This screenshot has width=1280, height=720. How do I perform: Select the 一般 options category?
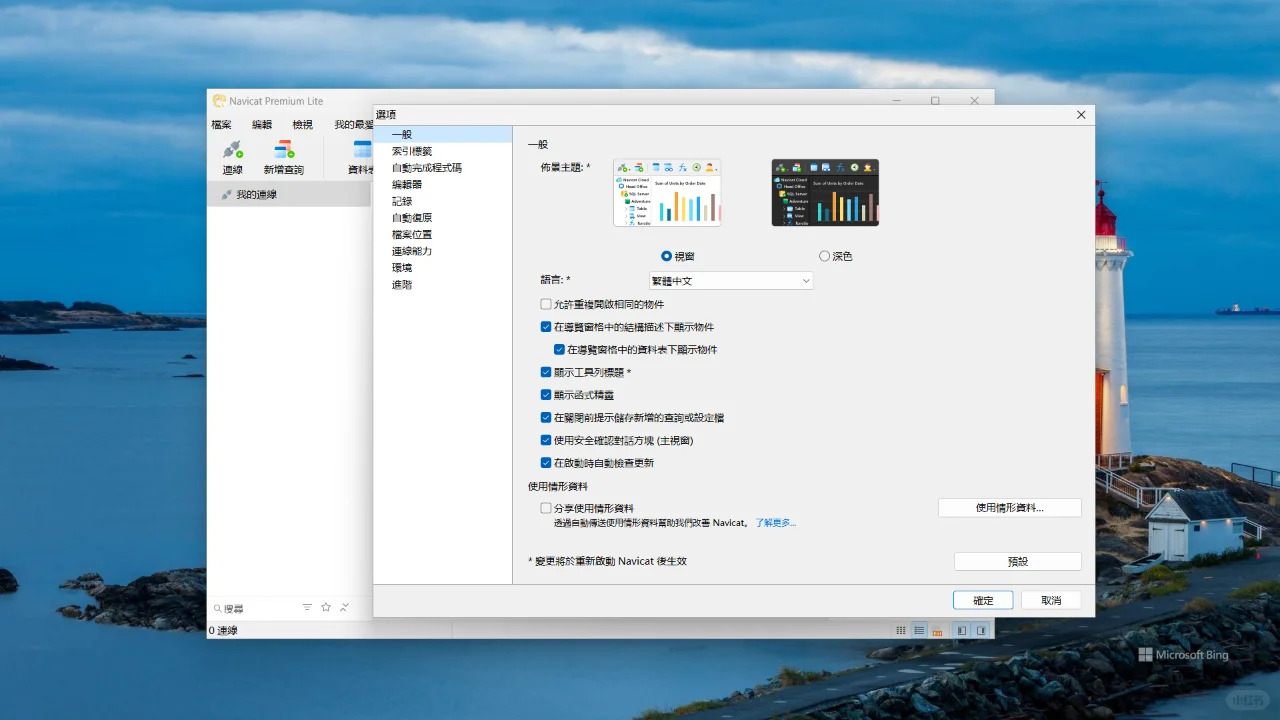(x=443, y=134)
